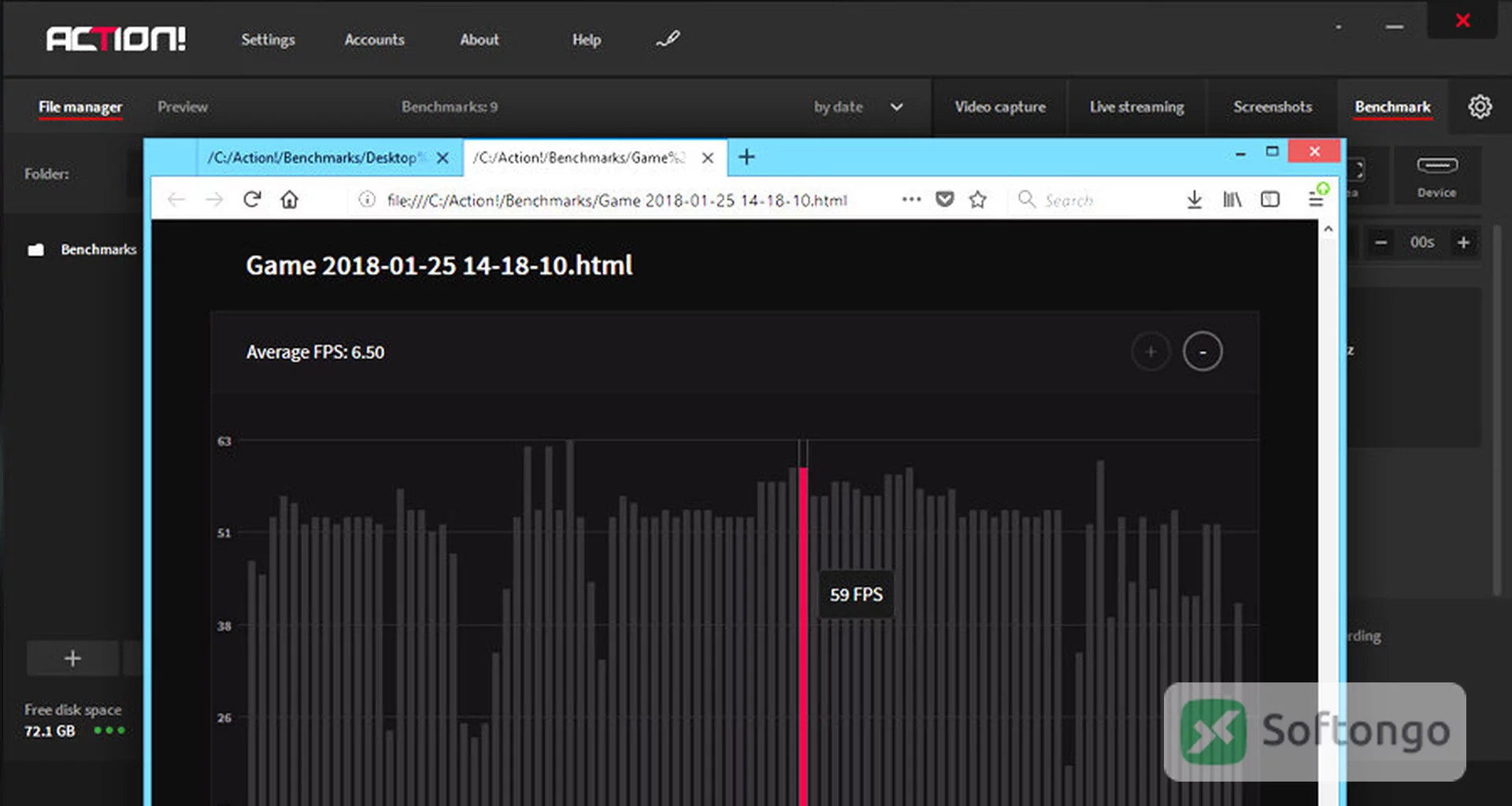Open the browser downloads icon
The image size is (1512, 806).
[x=1195, y=199]
